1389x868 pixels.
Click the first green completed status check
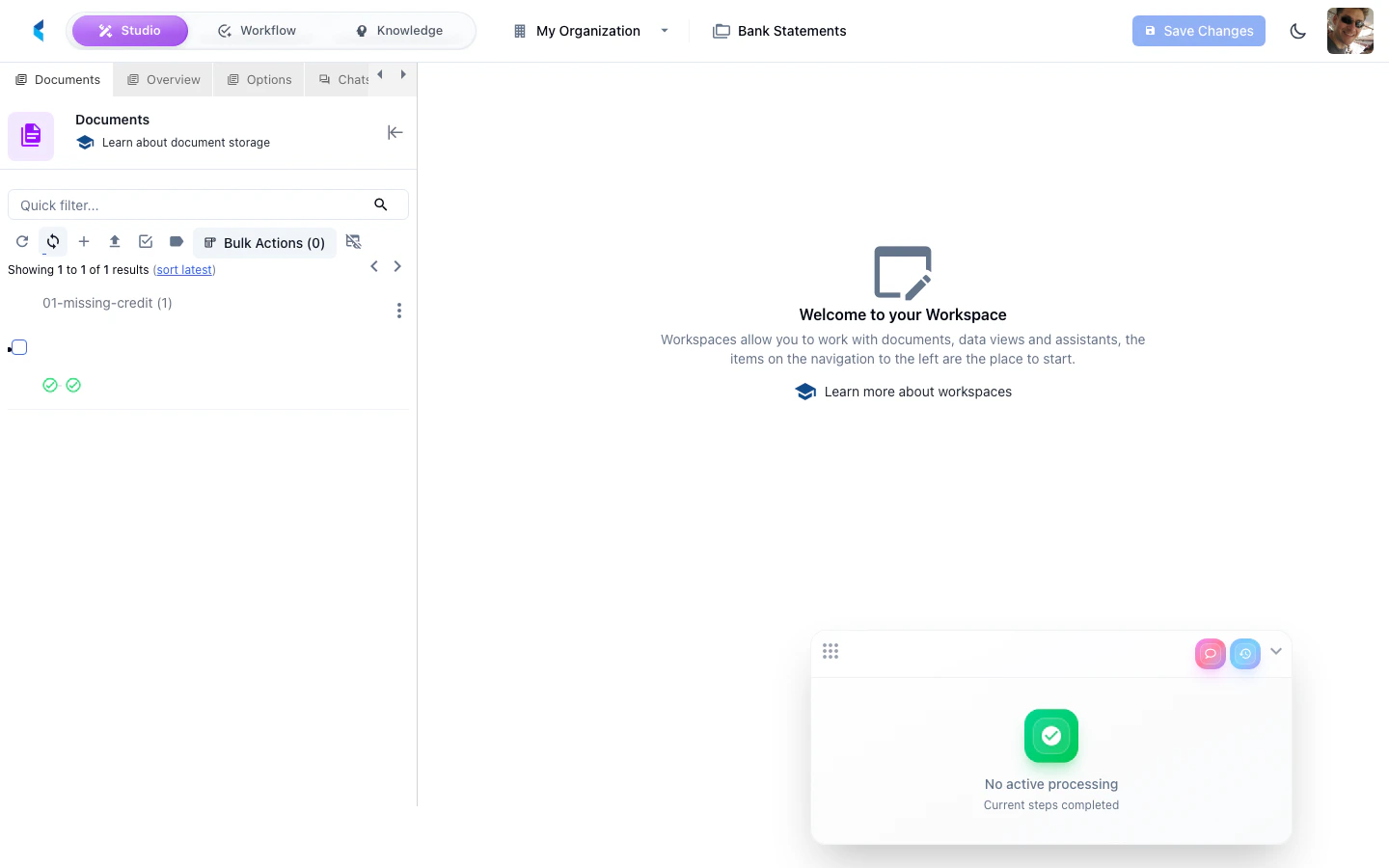click(50, 385)
